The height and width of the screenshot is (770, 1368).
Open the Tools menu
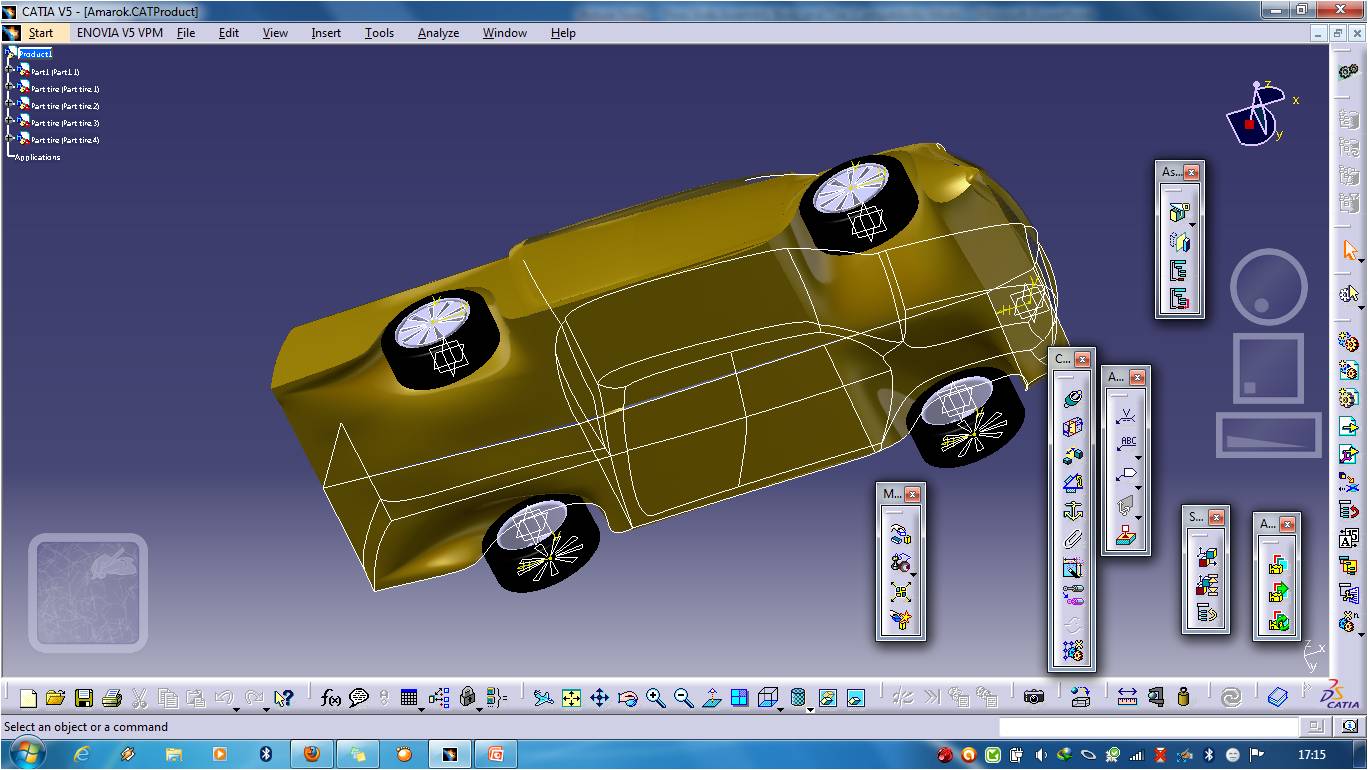click(x=379, y=33)
